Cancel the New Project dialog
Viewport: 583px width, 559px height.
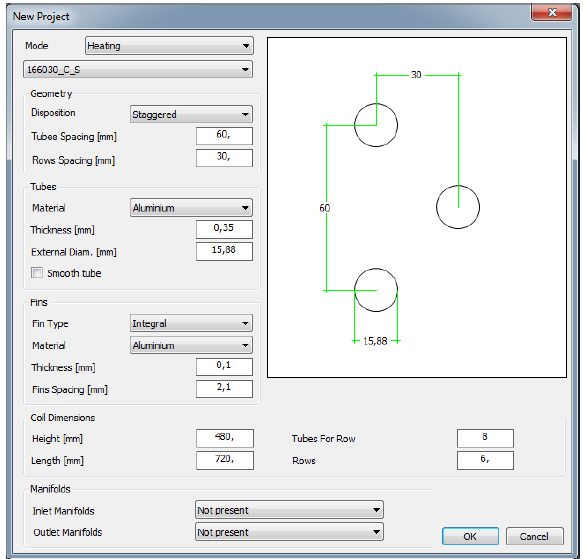click(x=534, y=536)
